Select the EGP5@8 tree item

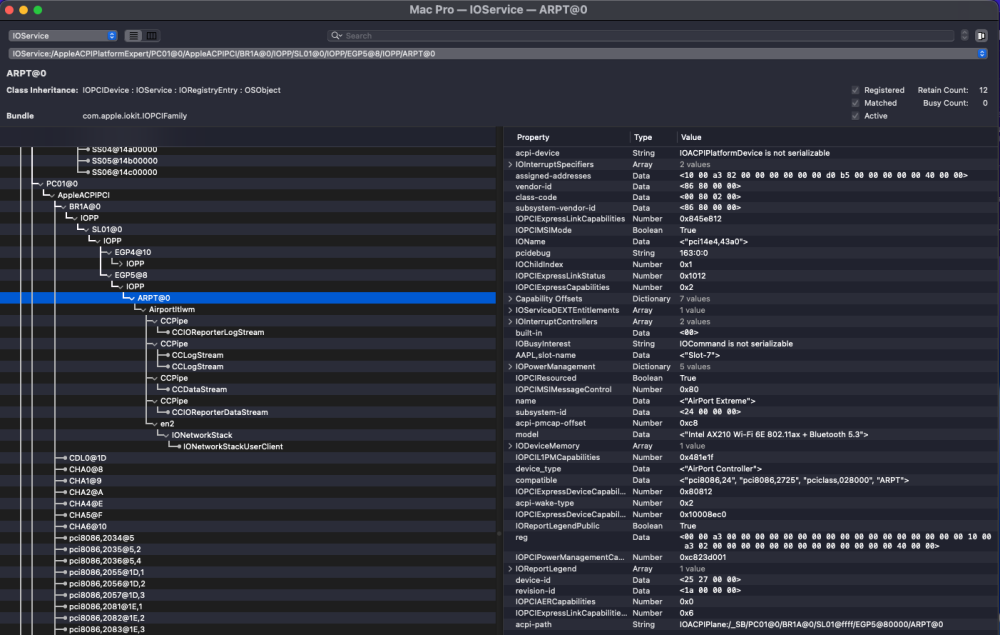pos(131,275)
